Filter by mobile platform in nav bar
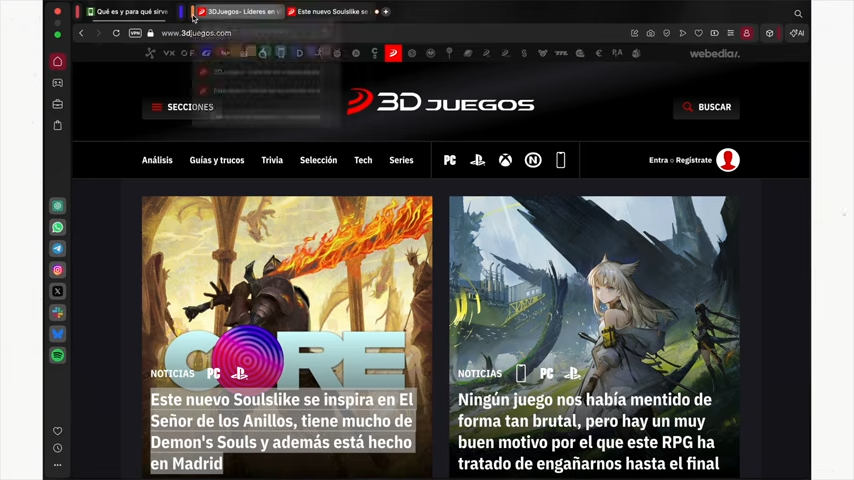854x480 pixels. [560, 160]
